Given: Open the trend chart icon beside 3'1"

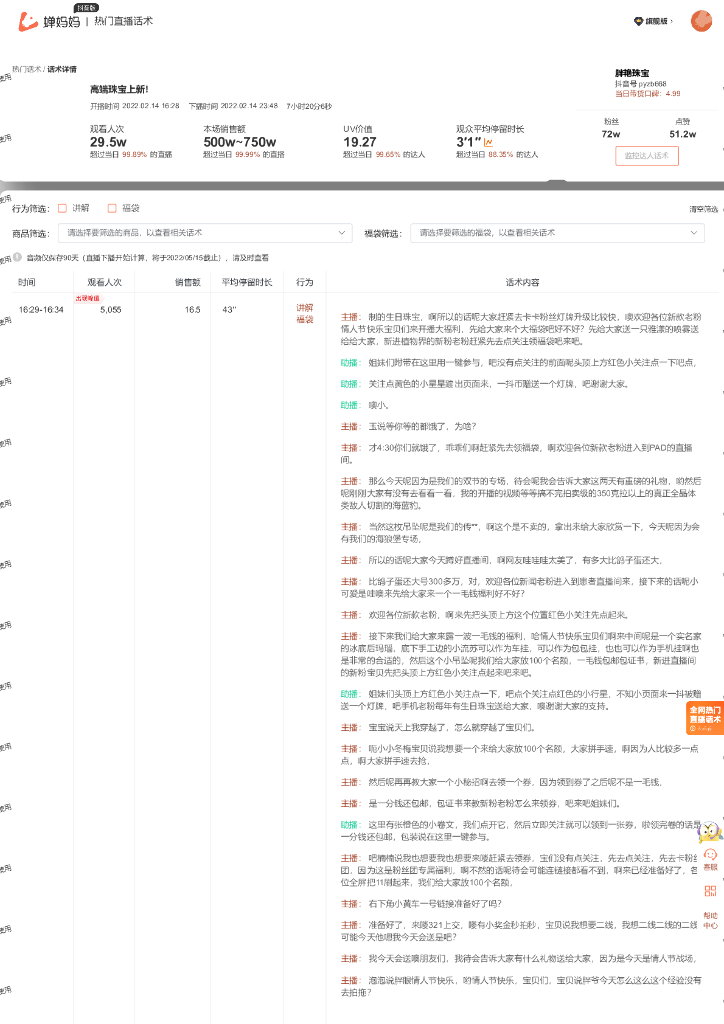Looking at the screenshot, I should tap(488, 142).
